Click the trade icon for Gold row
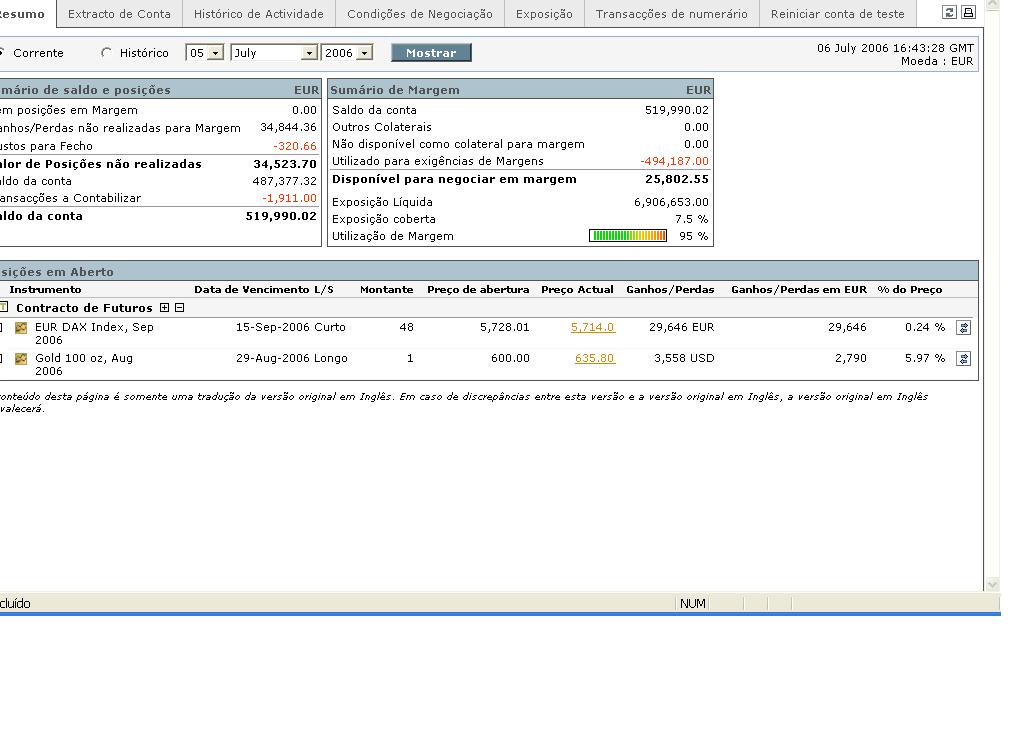 963,359
